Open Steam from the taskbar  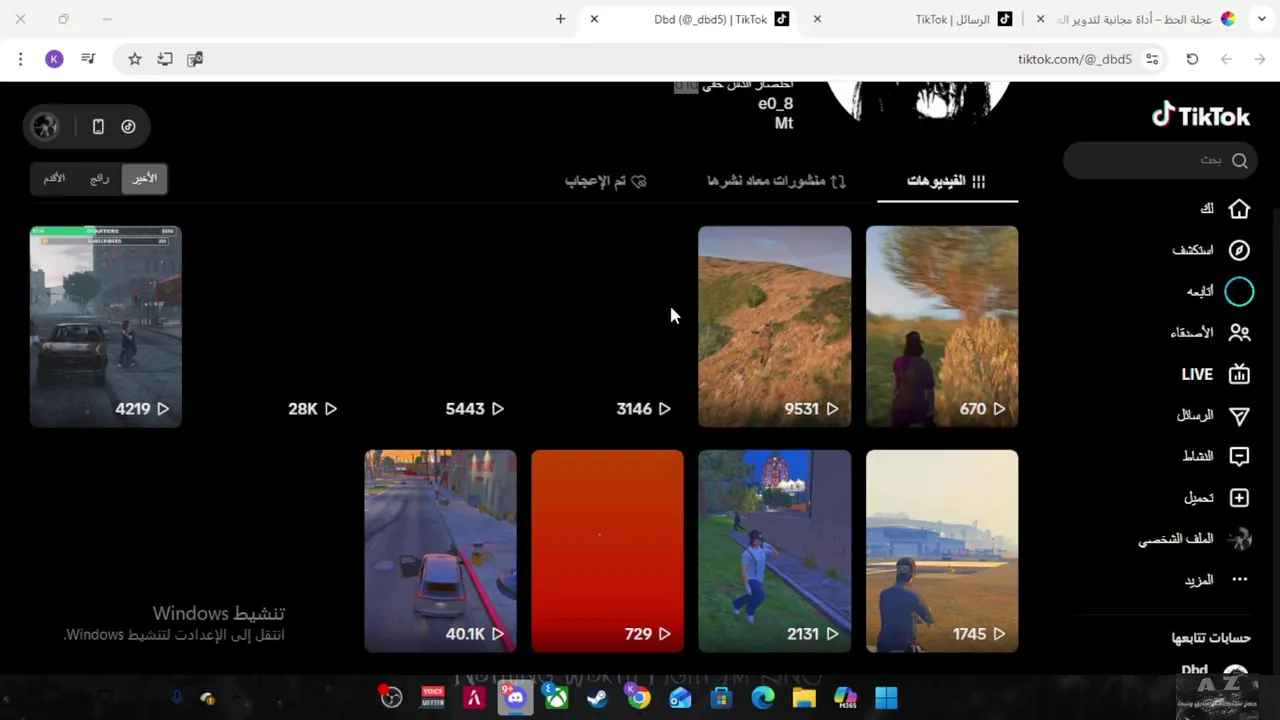[x=597, y=697]
